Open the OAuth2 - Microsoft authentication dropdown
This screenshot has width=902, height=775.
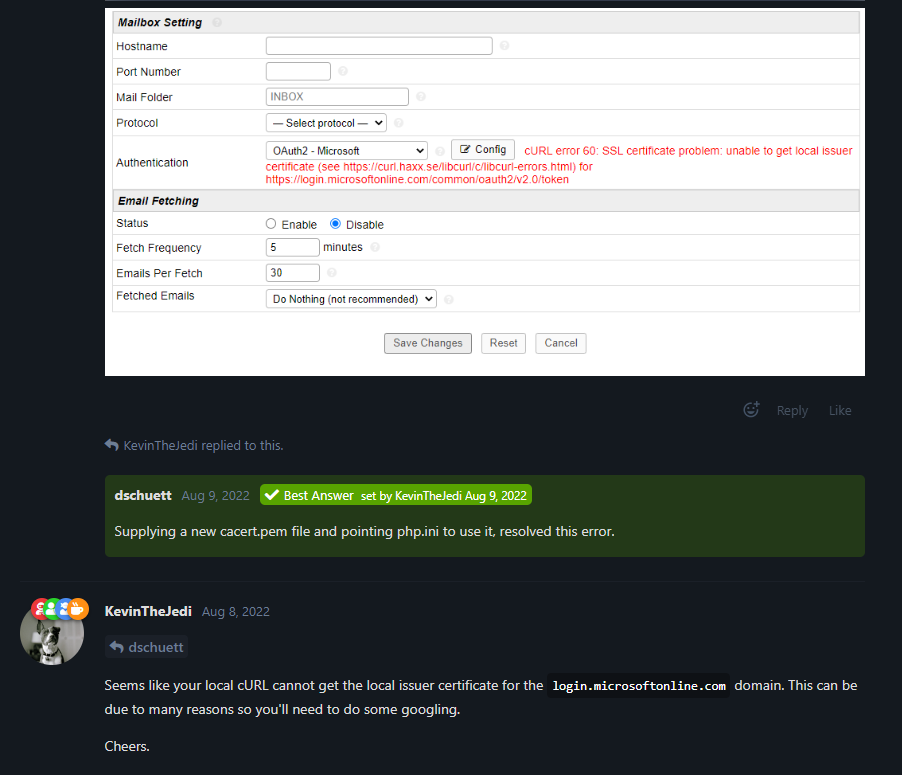pyautogui.click(x=346, y=151)
